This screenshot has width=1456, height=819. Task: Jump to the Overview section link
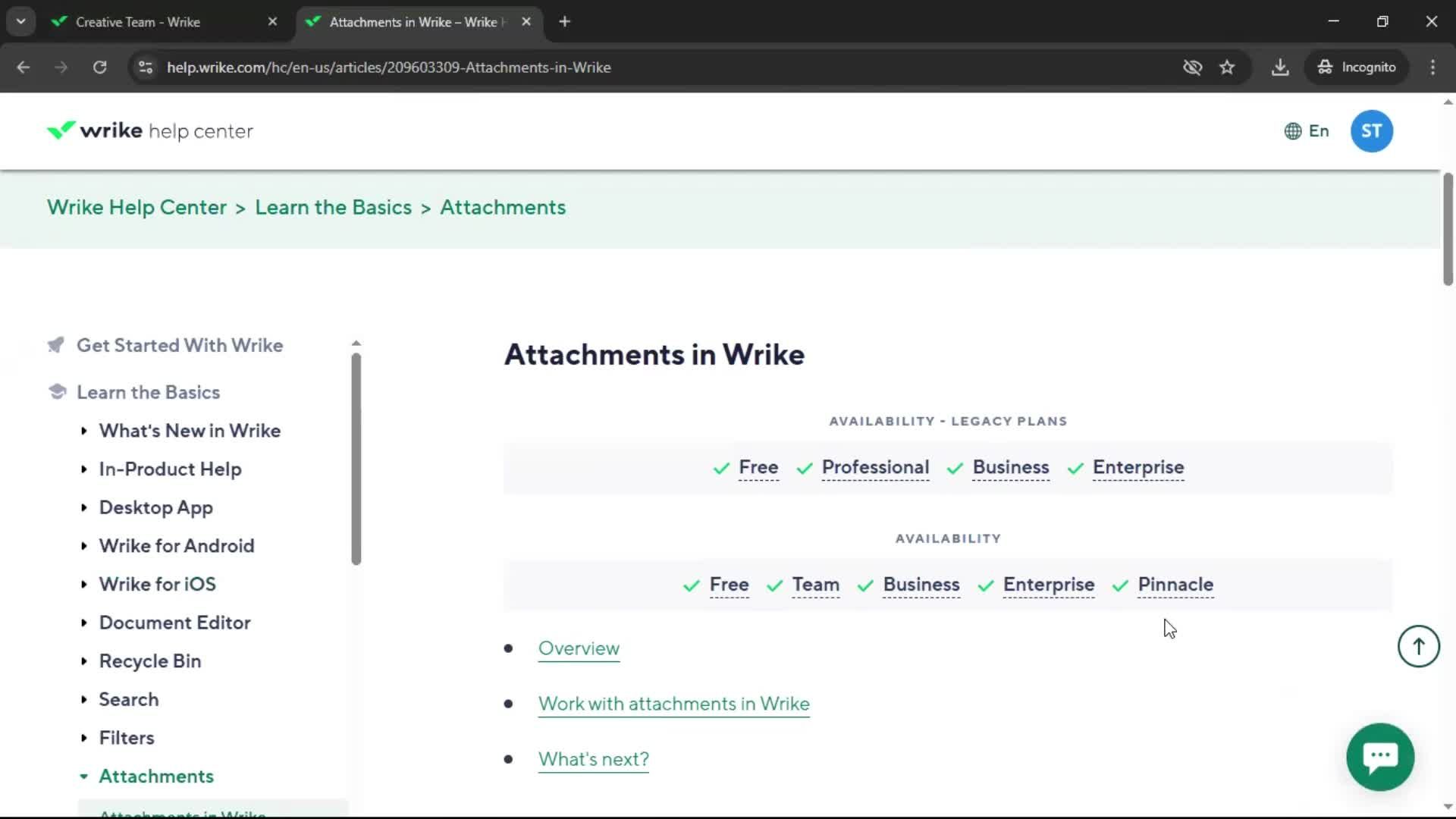pyautogui.click(x=579, y=649)
